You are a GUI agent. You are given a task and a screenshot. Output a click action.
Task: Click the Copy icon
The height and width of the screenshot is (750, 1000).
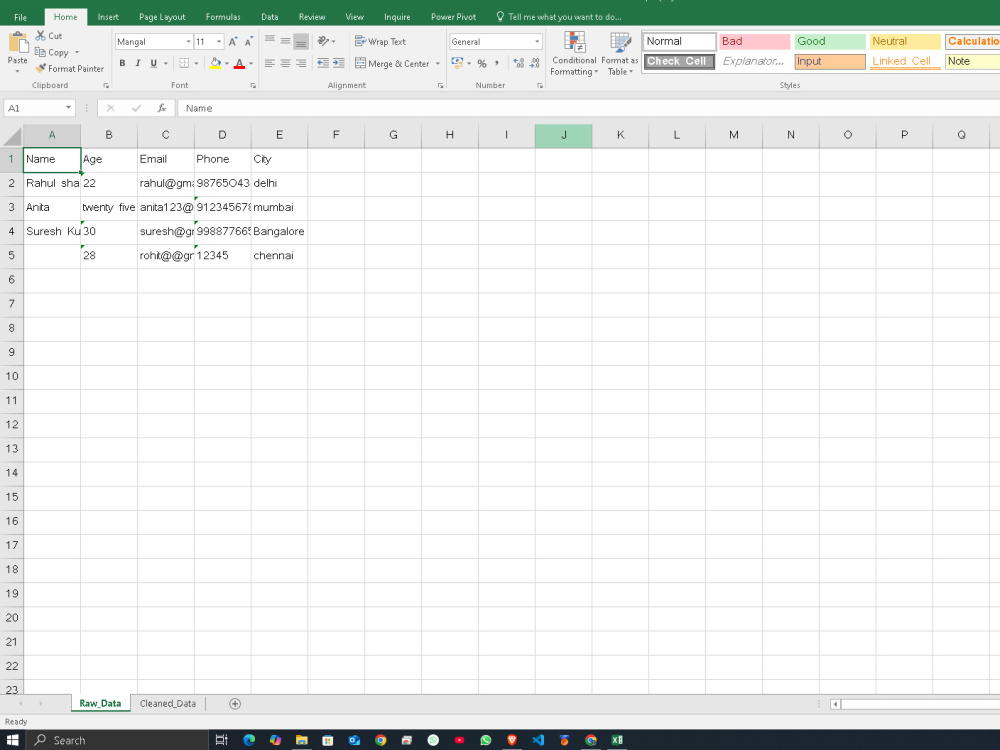[41, 52]
